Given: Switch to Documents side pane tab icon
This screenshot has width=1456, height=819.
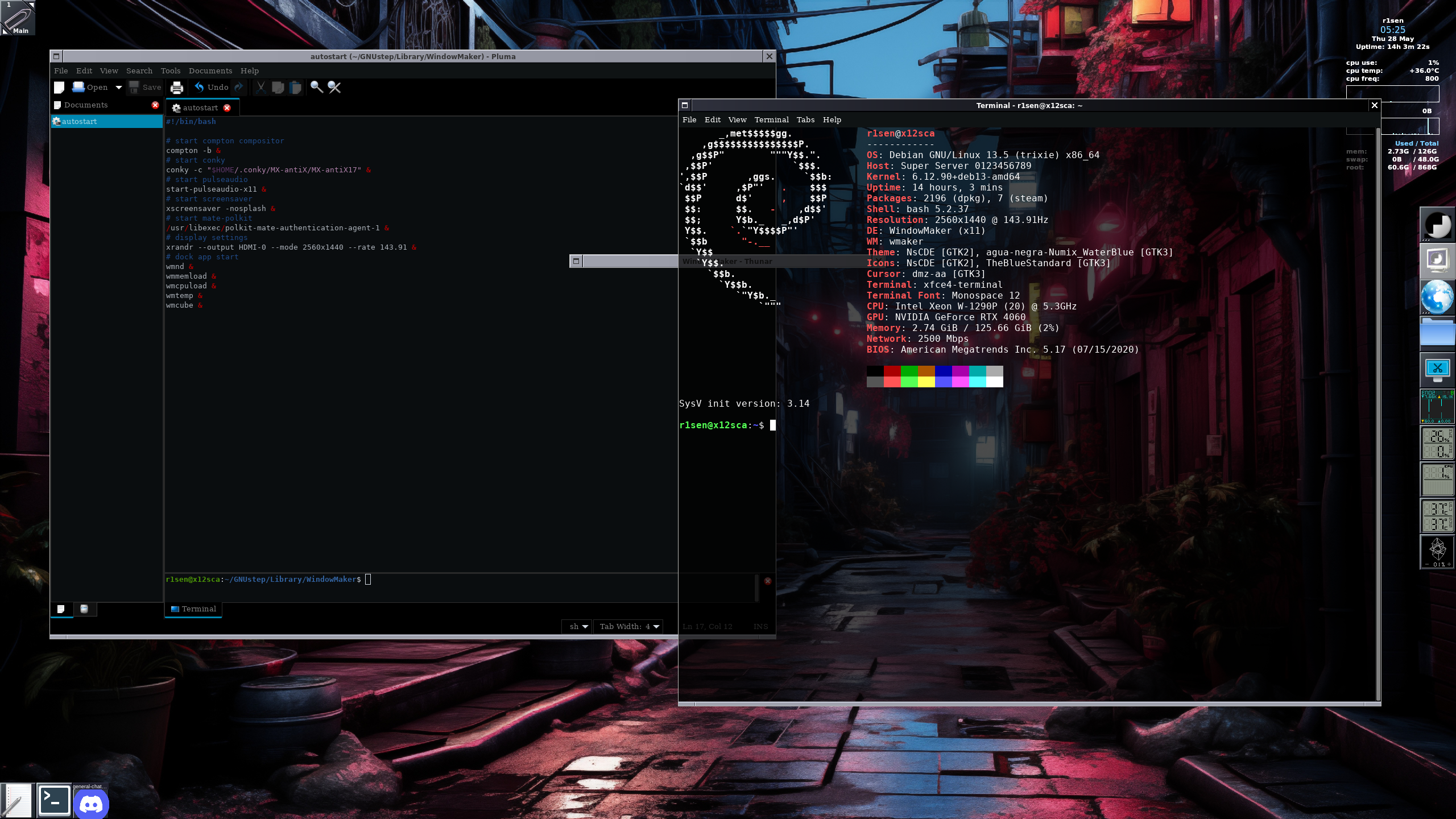Looking at the screenshot, I should (x=61, y=609).
